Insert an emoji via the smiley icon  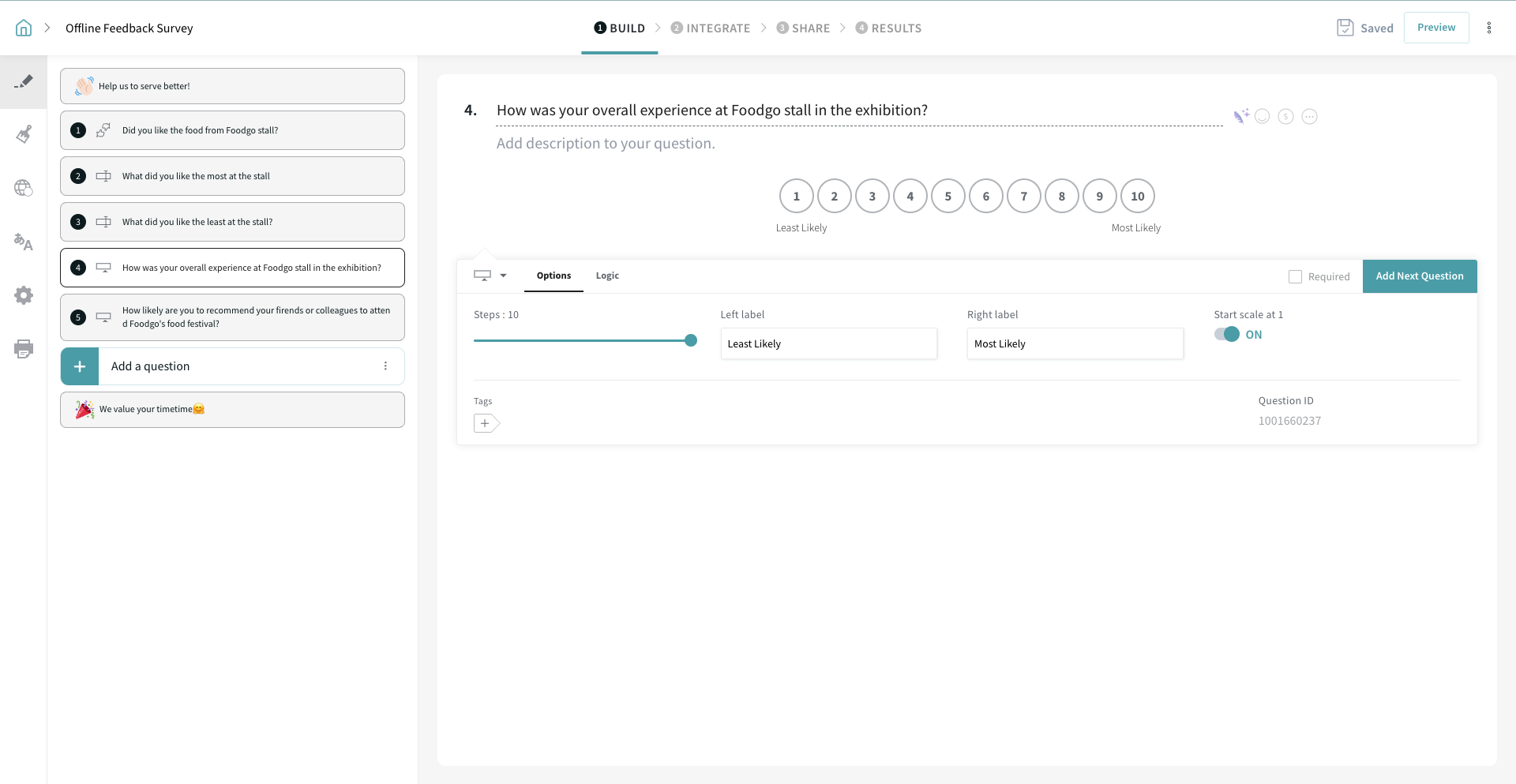[1263, 117]
